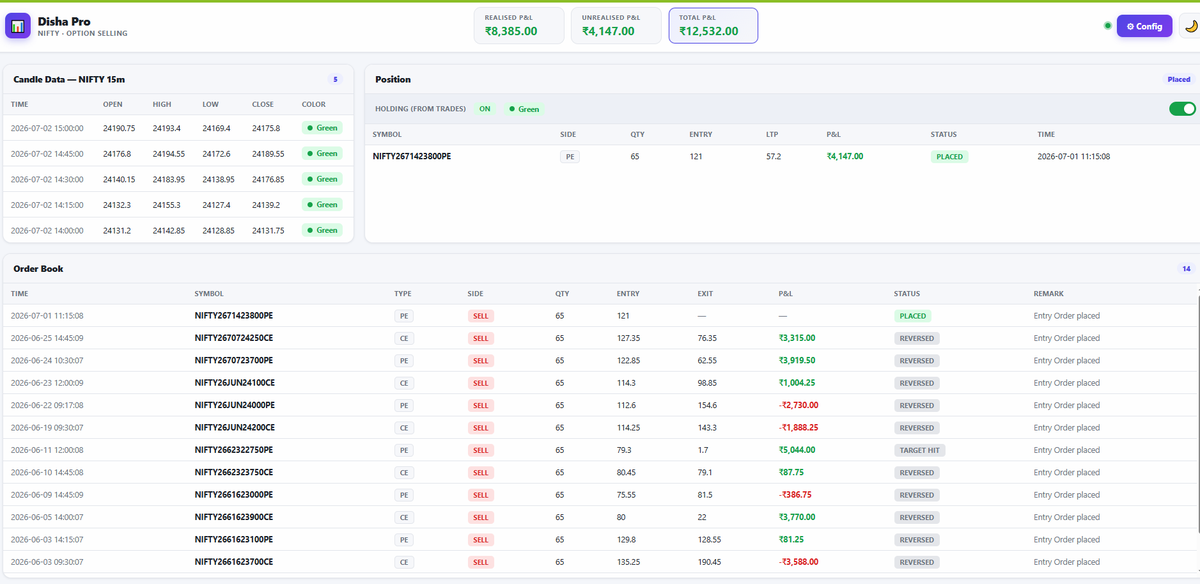The width and height of the screenshot is (1200, 584).
Task: Click remark of NIFTY2661623900CE order
Action: [1066, 517]
